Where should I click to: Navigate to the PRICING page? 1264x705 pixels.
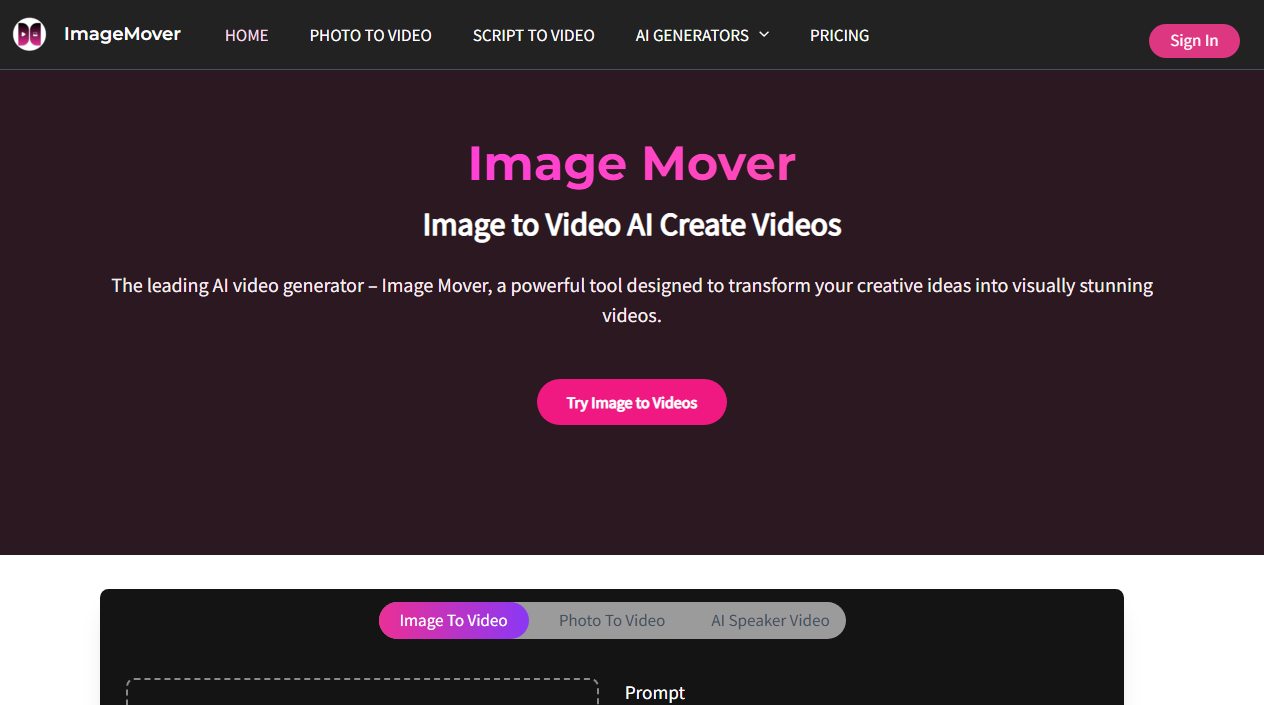point(839,35)
